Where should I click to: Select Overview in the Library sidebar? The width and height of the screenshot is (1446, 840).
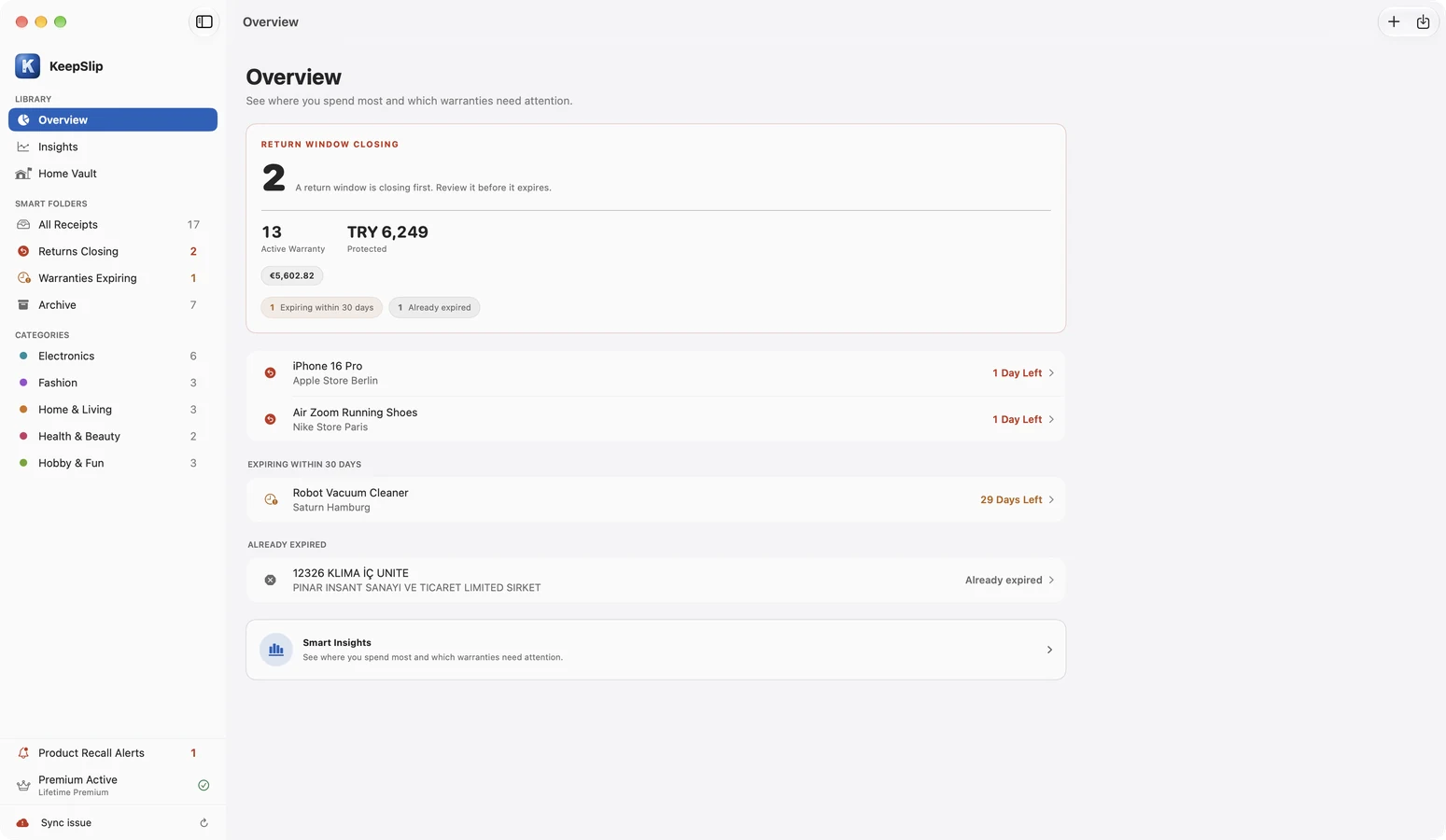(113, 119)
